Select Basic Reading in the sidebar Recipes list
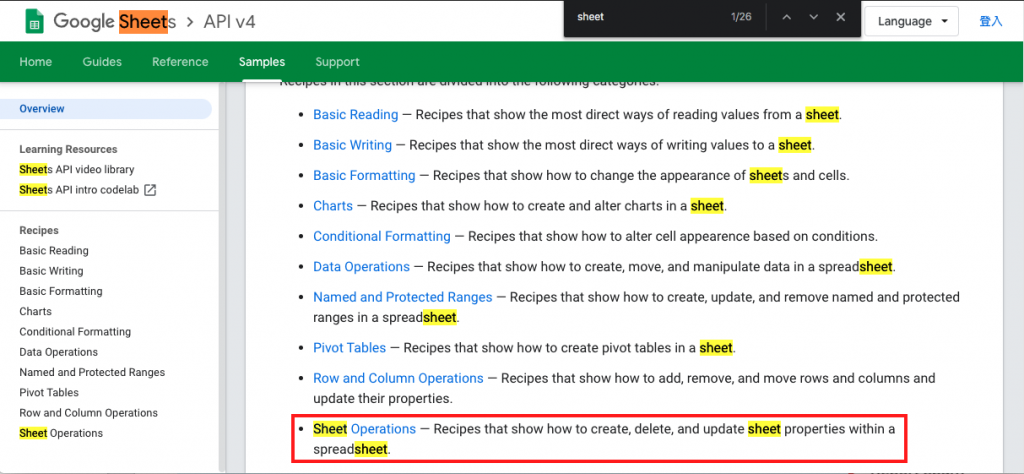 pyautogui.click(x=54, y=251)
